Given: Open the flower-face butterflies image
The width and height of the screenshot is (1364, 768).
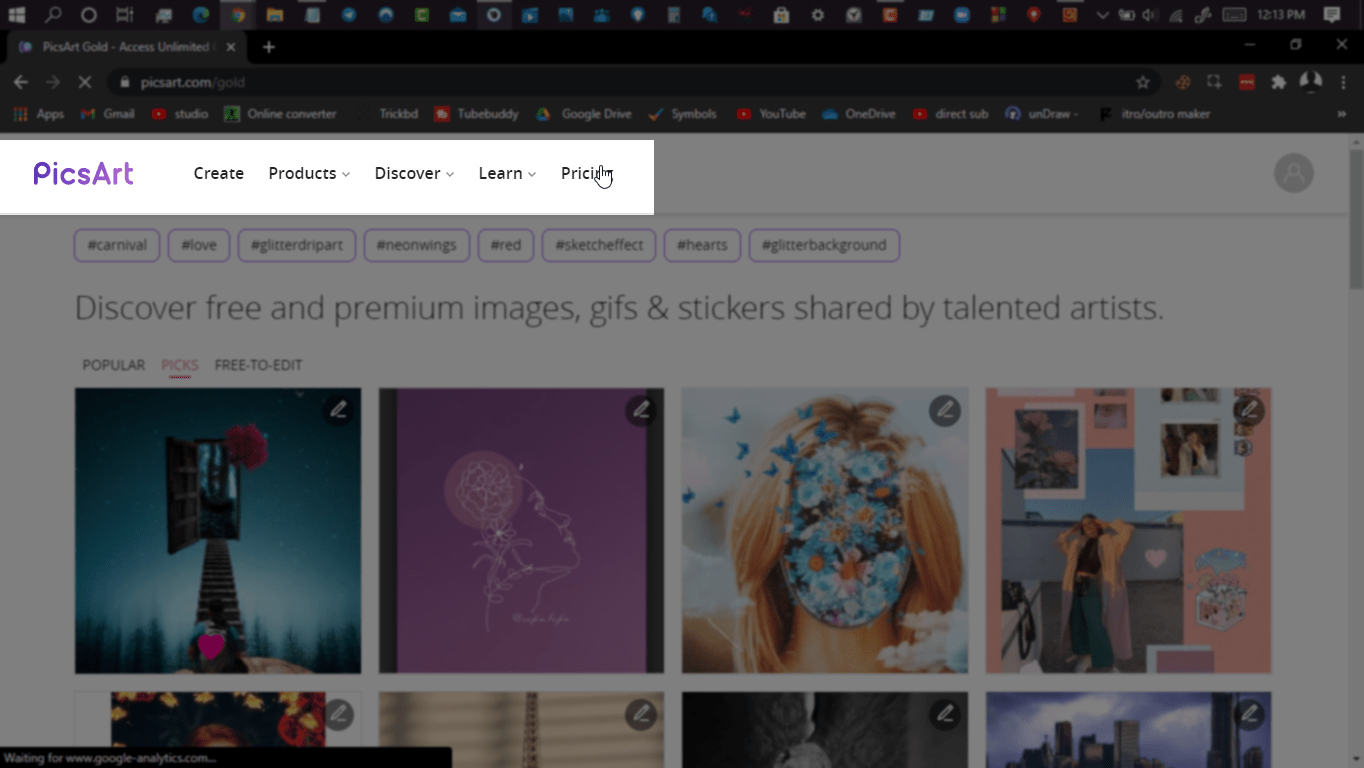Looking at the screenshot, I should [x=825, y=530].
